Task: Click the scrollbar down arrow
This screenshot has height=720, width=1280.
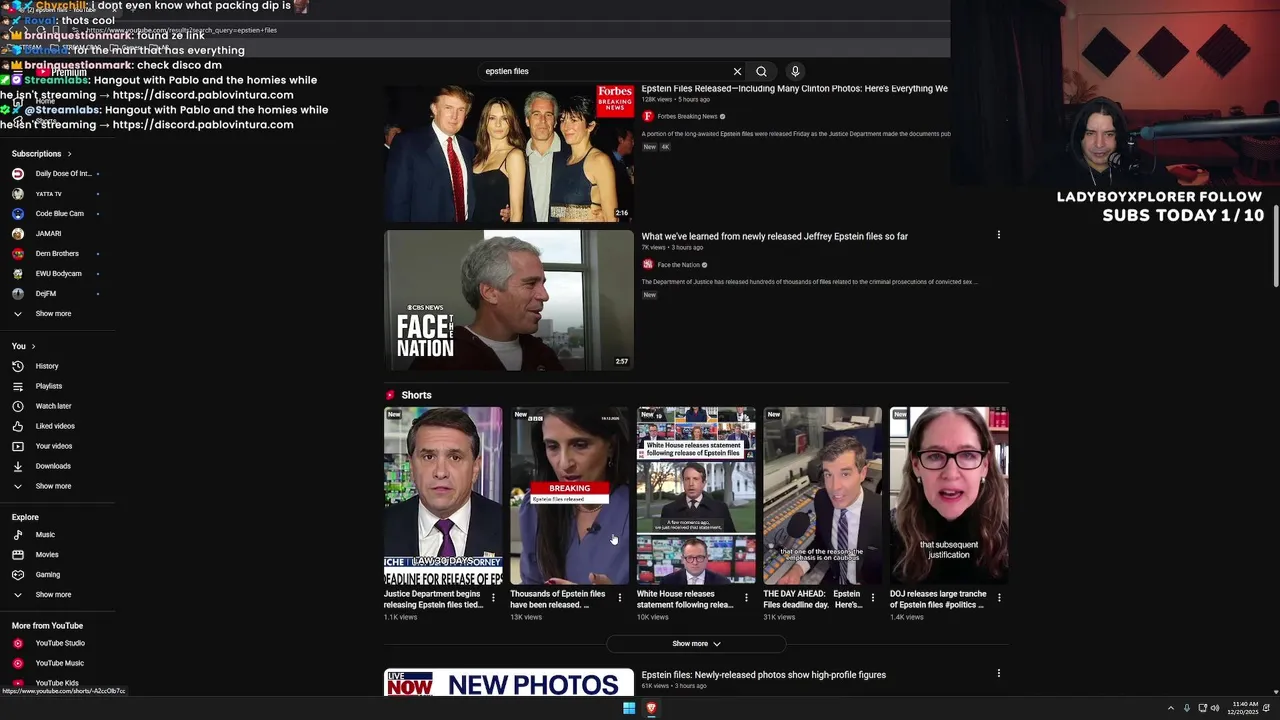Action: (x=1274, y=690)
